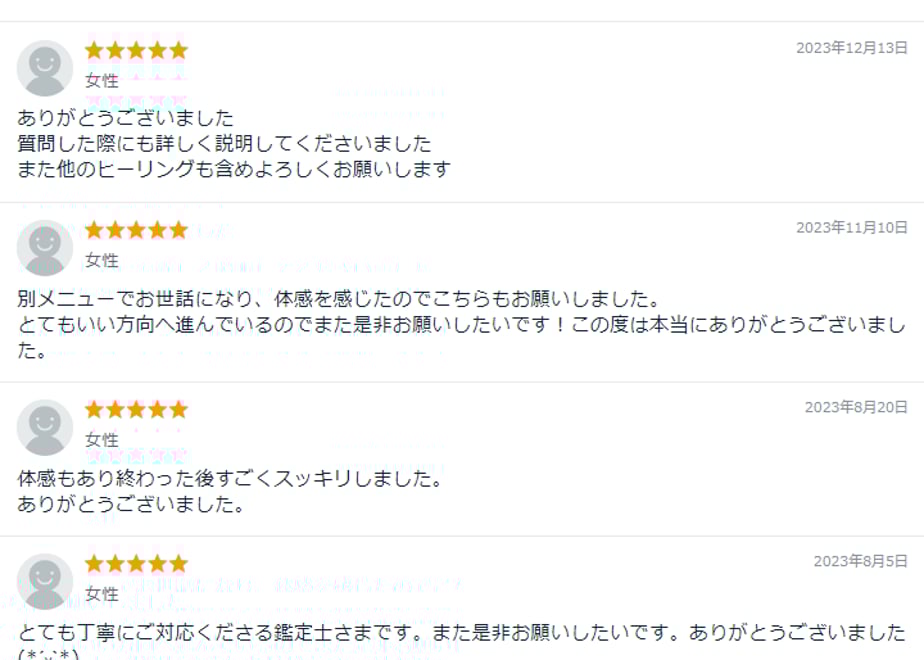Click the date 2023年8月20日
This screenshot has width=924, height=660.
click(x=856, y=408)
